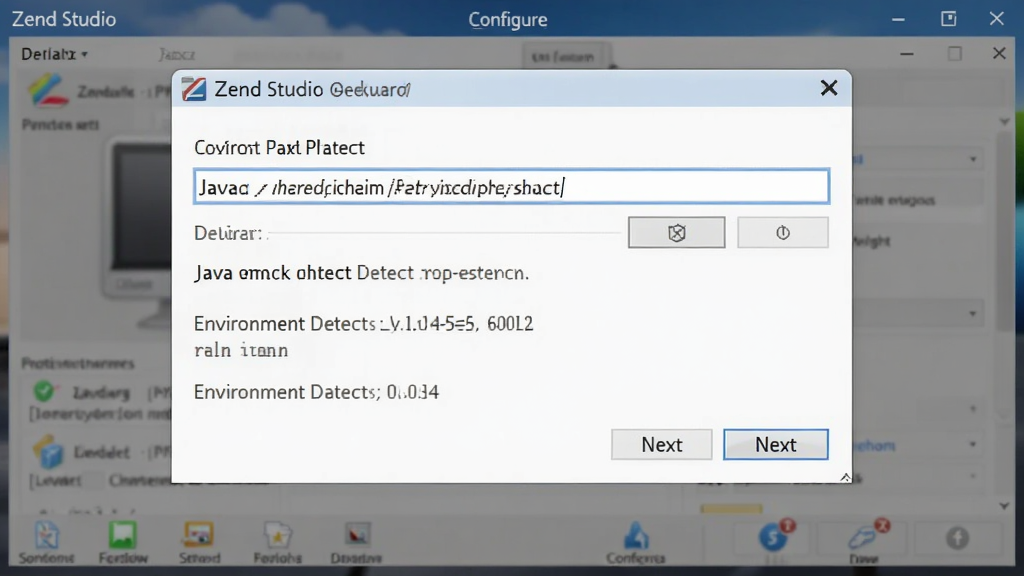Image resolution: width=1024 pixels, height=576 pixels.
Task: Click the shield-with-X icon button beside Delirar
Action: coord(677,232)
